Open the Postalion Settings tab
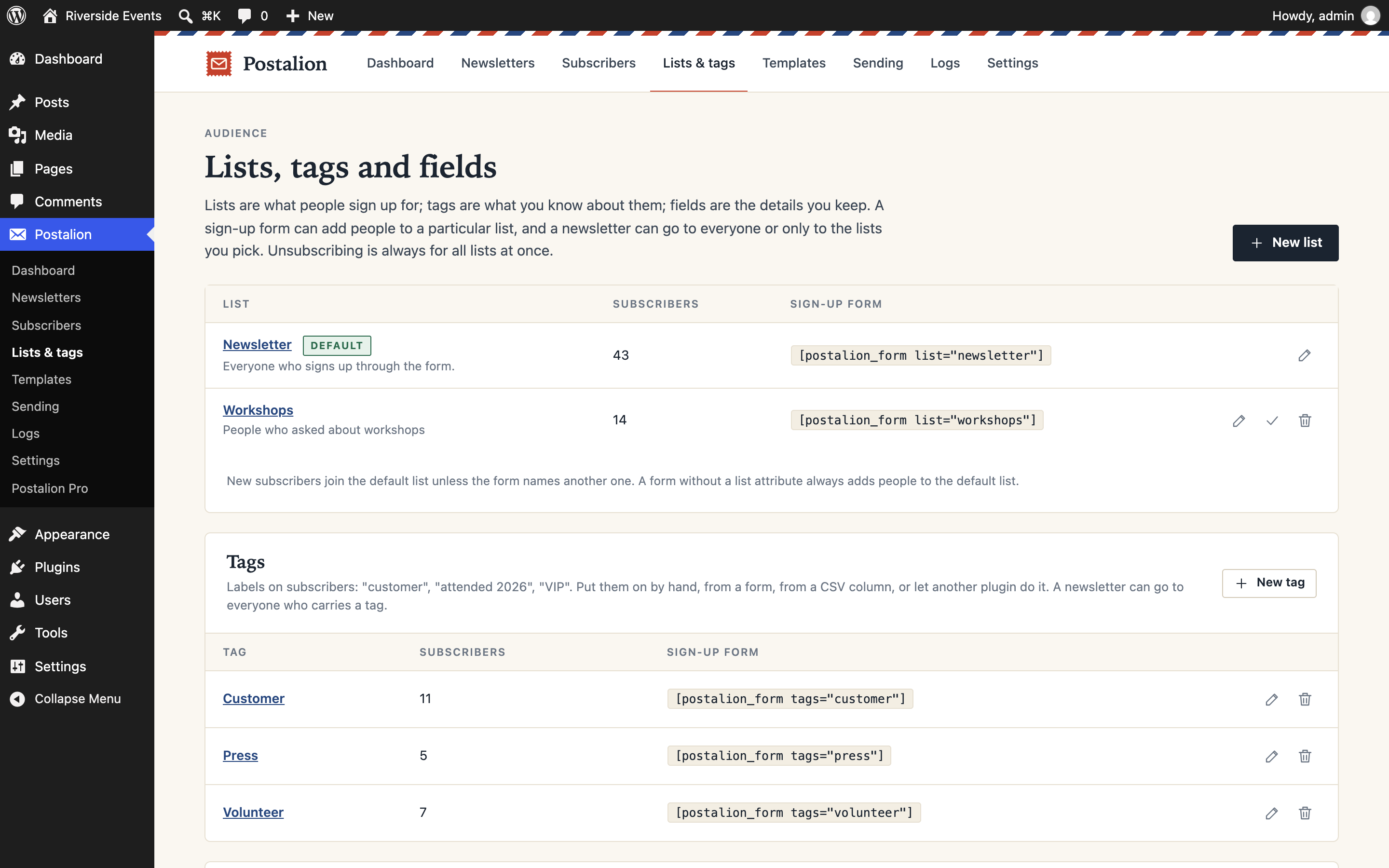 pos(1012,63)
